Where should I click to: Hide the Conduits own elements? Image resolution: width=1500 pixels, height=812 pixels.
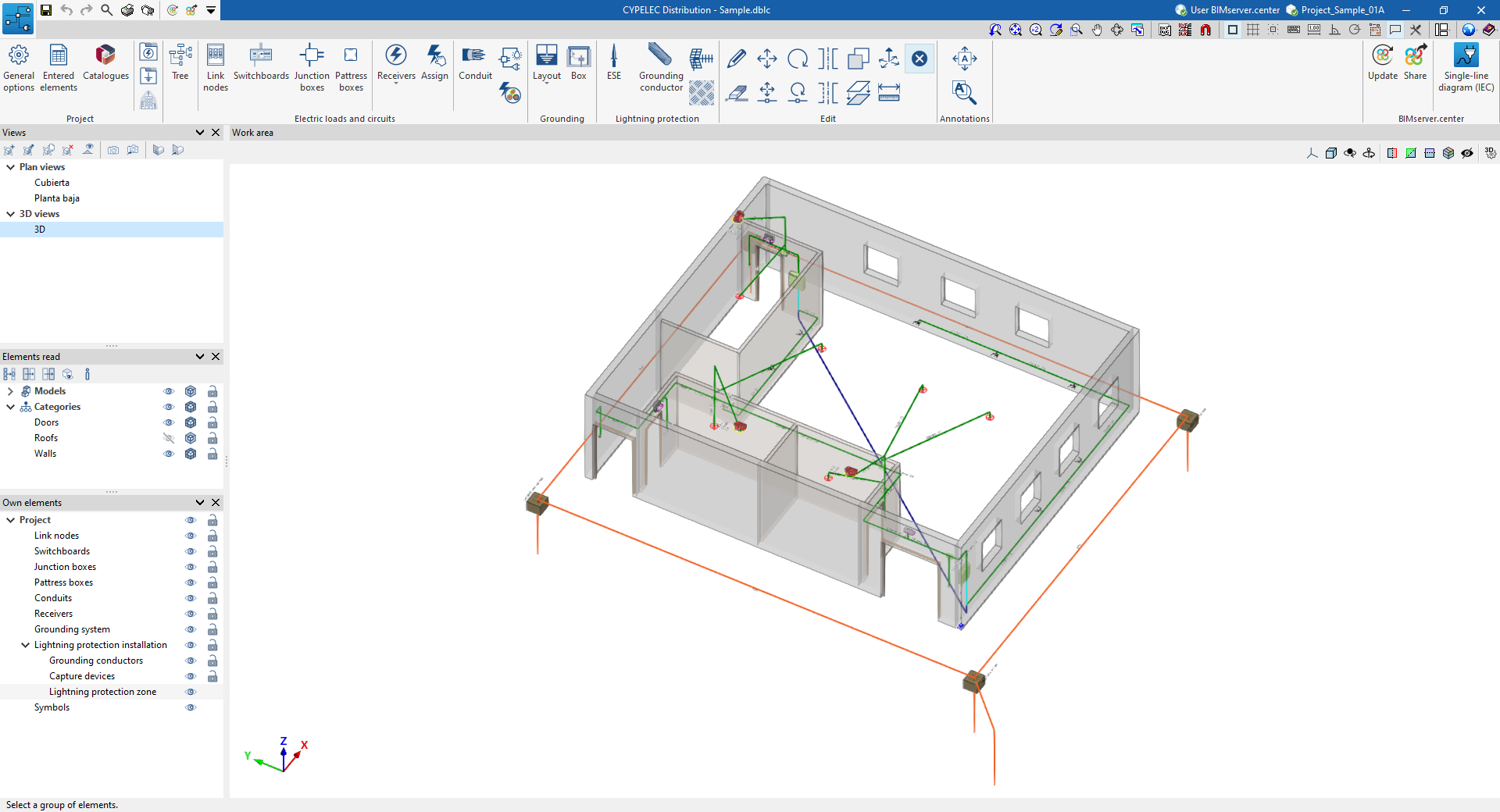(x=190, y=598)
